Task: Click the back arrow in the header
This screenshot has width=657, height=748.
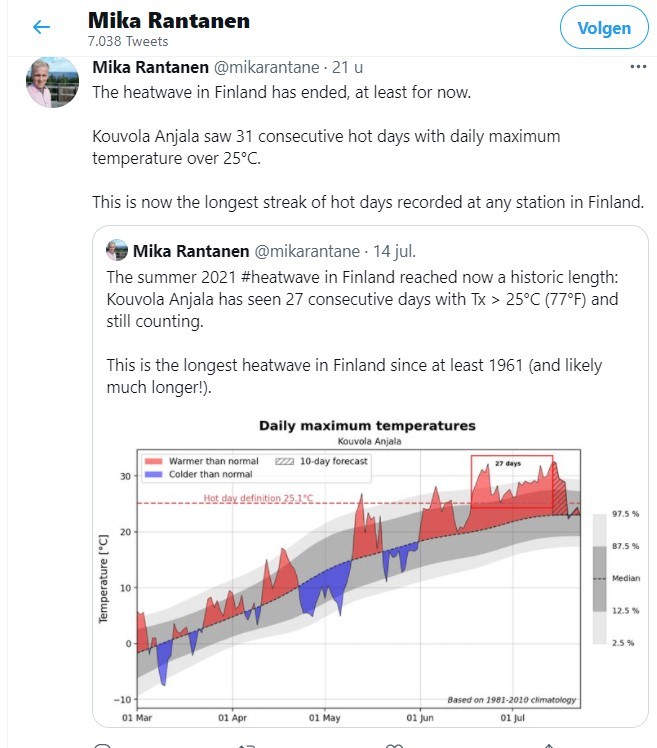Action: (x=41, y=27)
